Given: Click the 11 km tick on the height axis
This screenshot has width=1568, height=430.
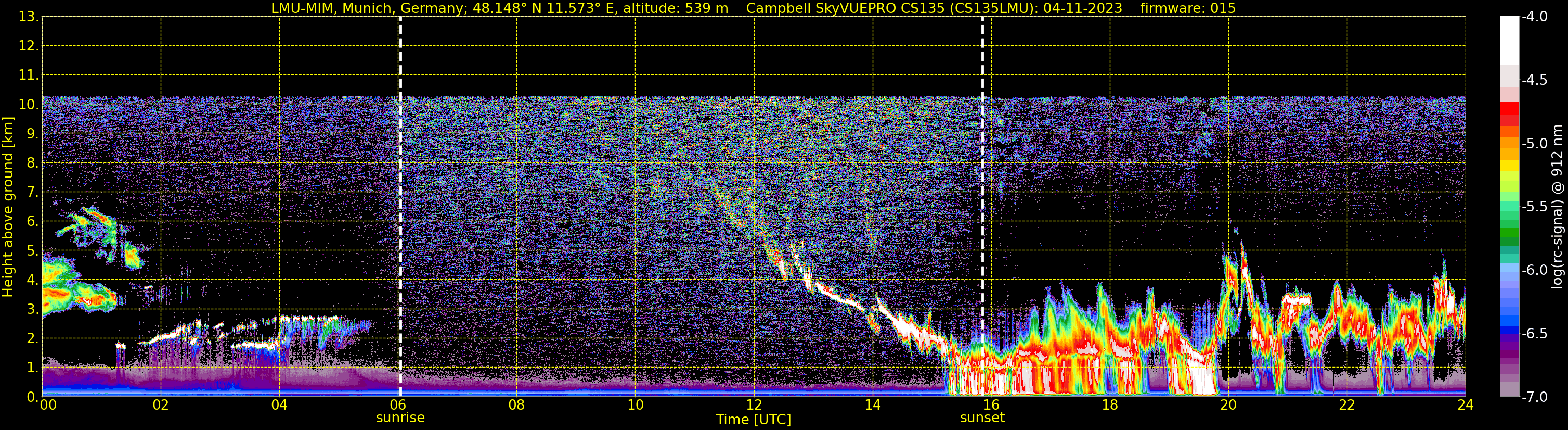Looking at the screenshot, I should tap(28, 75).
